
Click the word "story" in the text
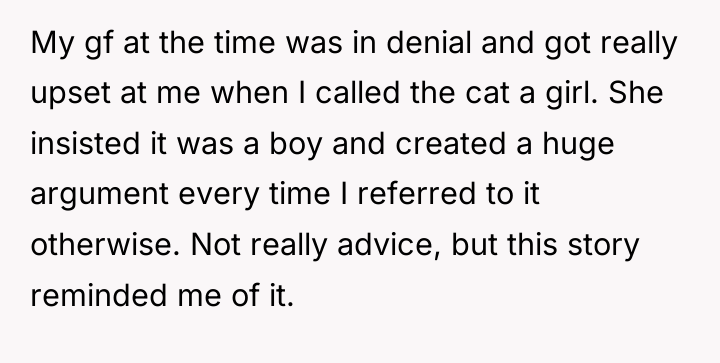pos(603,246)
